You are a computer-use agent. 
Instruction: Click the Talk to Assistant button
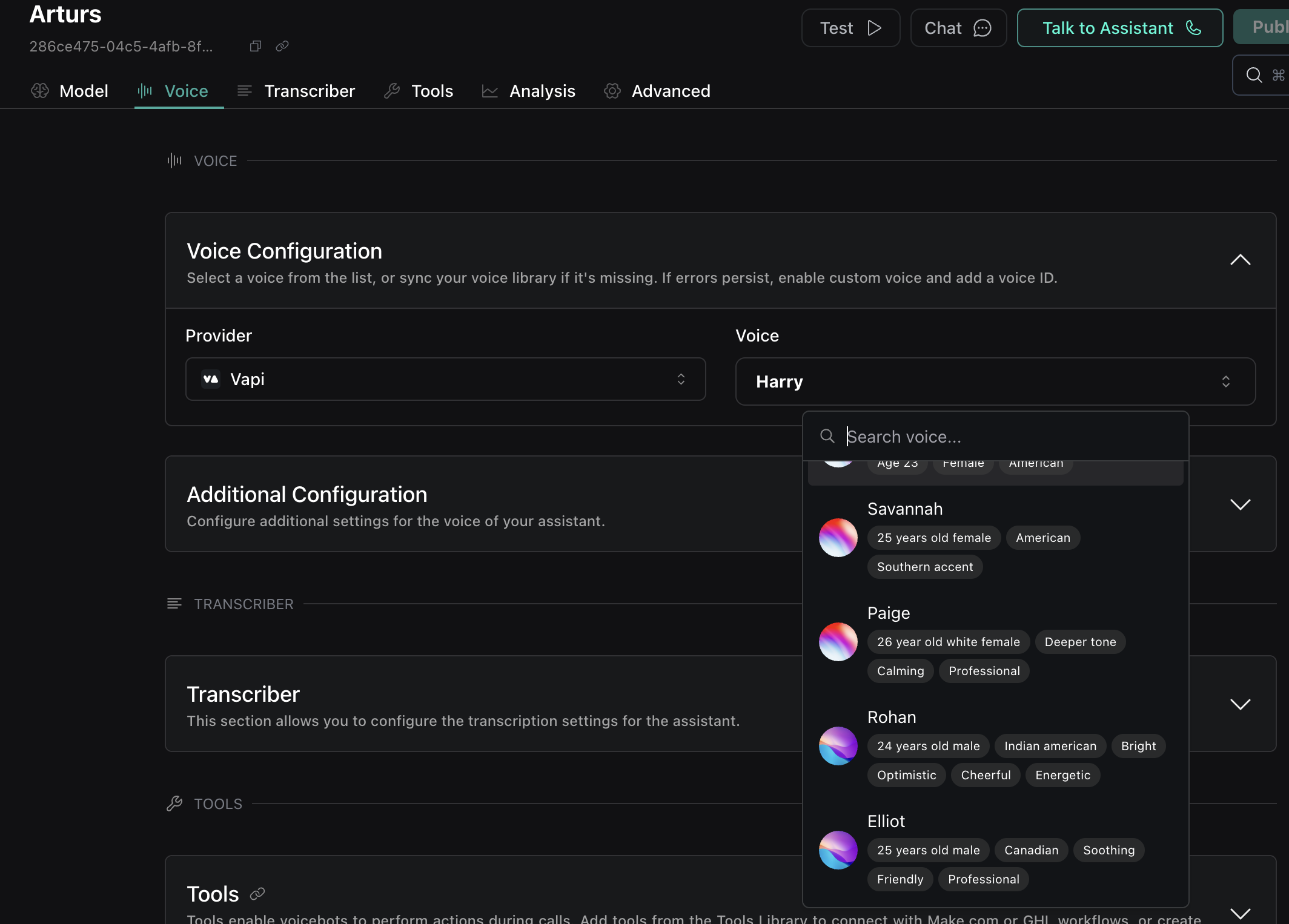point(1119,28)
